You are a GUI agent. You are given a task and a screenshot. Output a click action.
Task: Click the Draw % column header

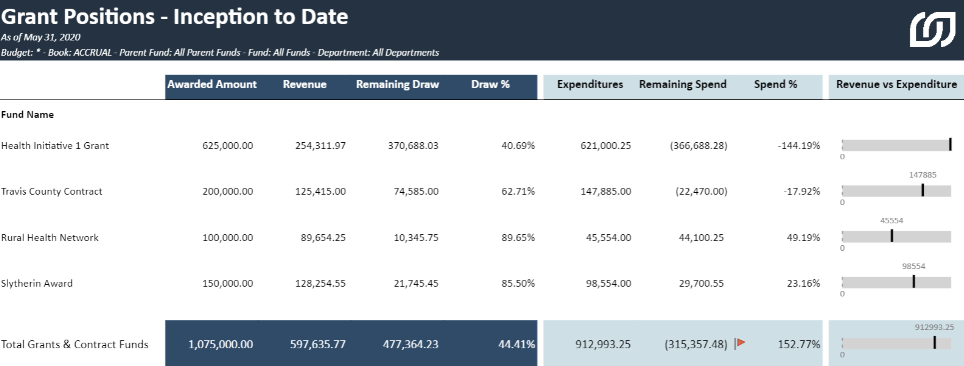point(491,85)
